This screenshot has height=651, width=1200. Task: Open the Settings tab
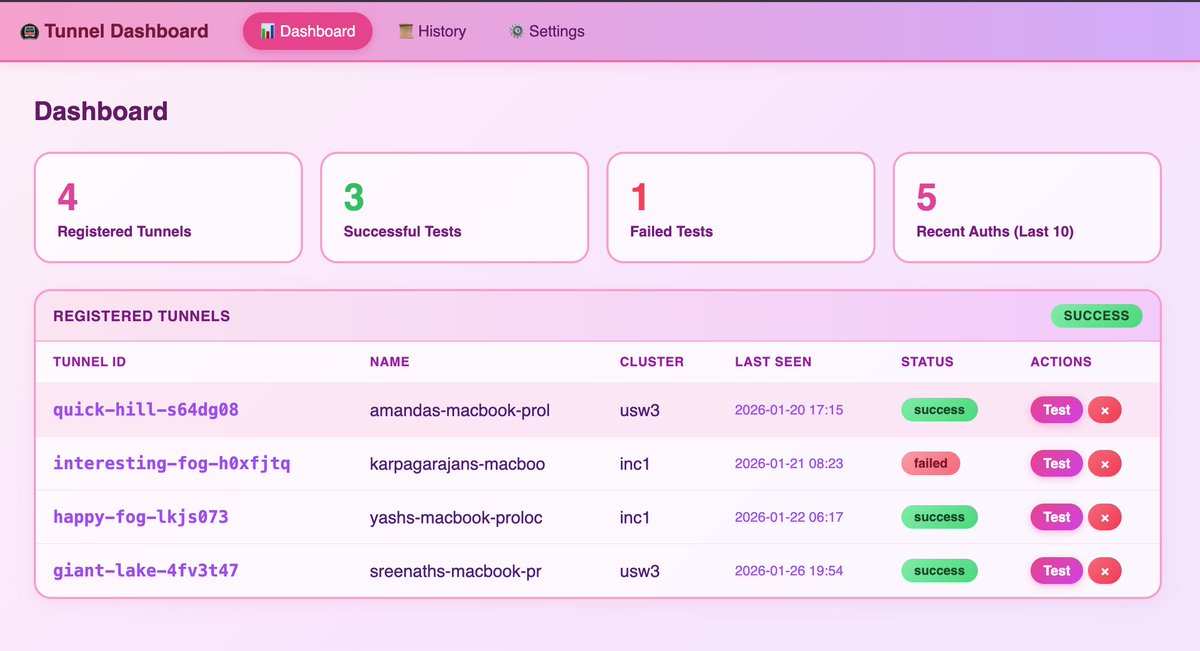[546, 31]
